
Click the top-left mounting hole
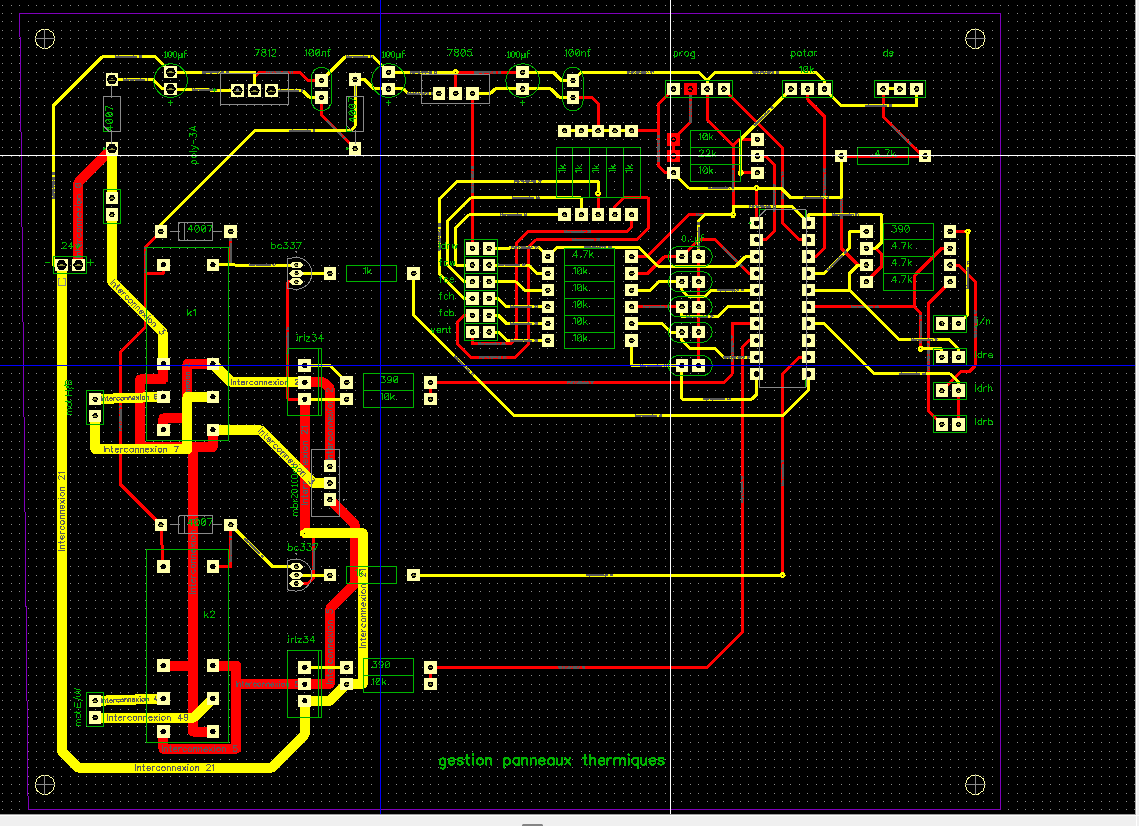[45, 38]
